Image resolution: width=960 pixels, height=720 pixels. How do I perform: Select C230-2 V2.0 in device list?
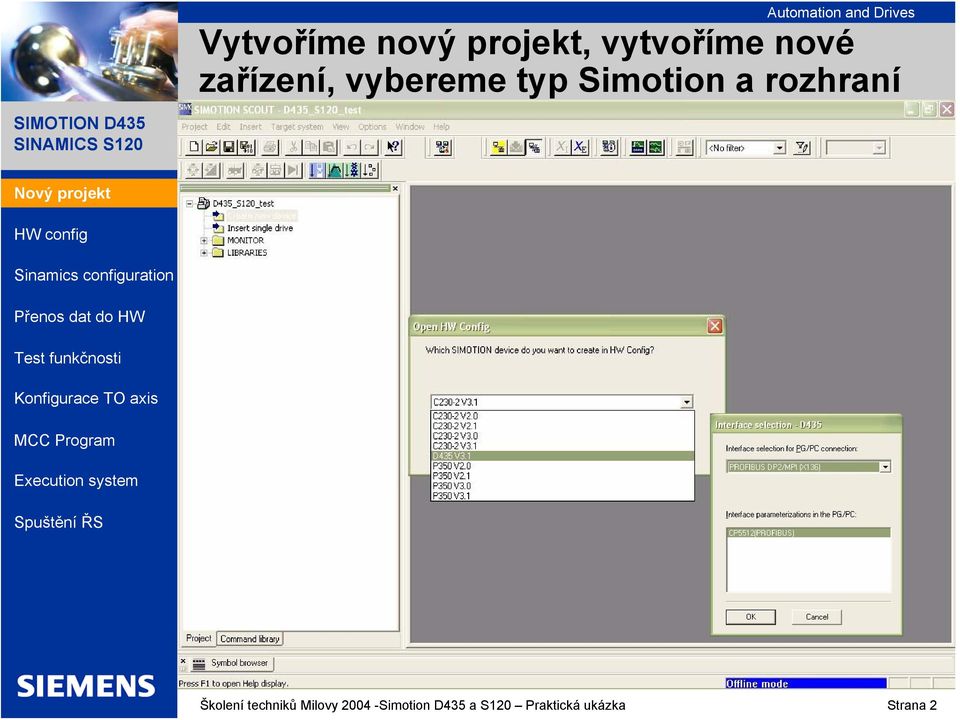(x=563, y=416)
